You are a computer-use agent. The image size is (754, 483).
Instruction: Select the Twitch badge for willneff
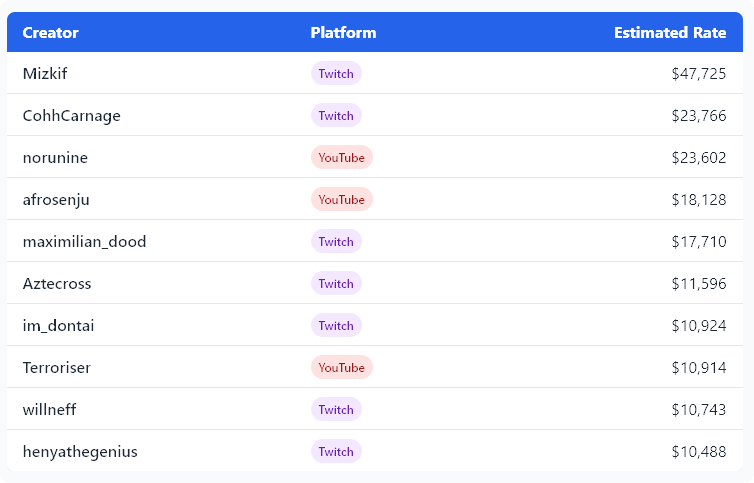(336, 409)
